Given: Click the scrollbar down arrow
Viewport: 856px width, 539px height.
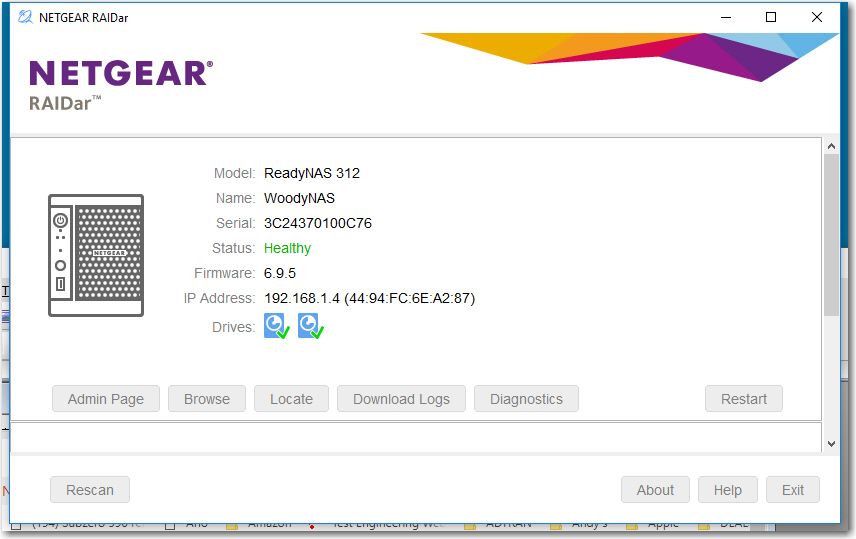Looking at the screenshot, I should [x=831, y=443].
